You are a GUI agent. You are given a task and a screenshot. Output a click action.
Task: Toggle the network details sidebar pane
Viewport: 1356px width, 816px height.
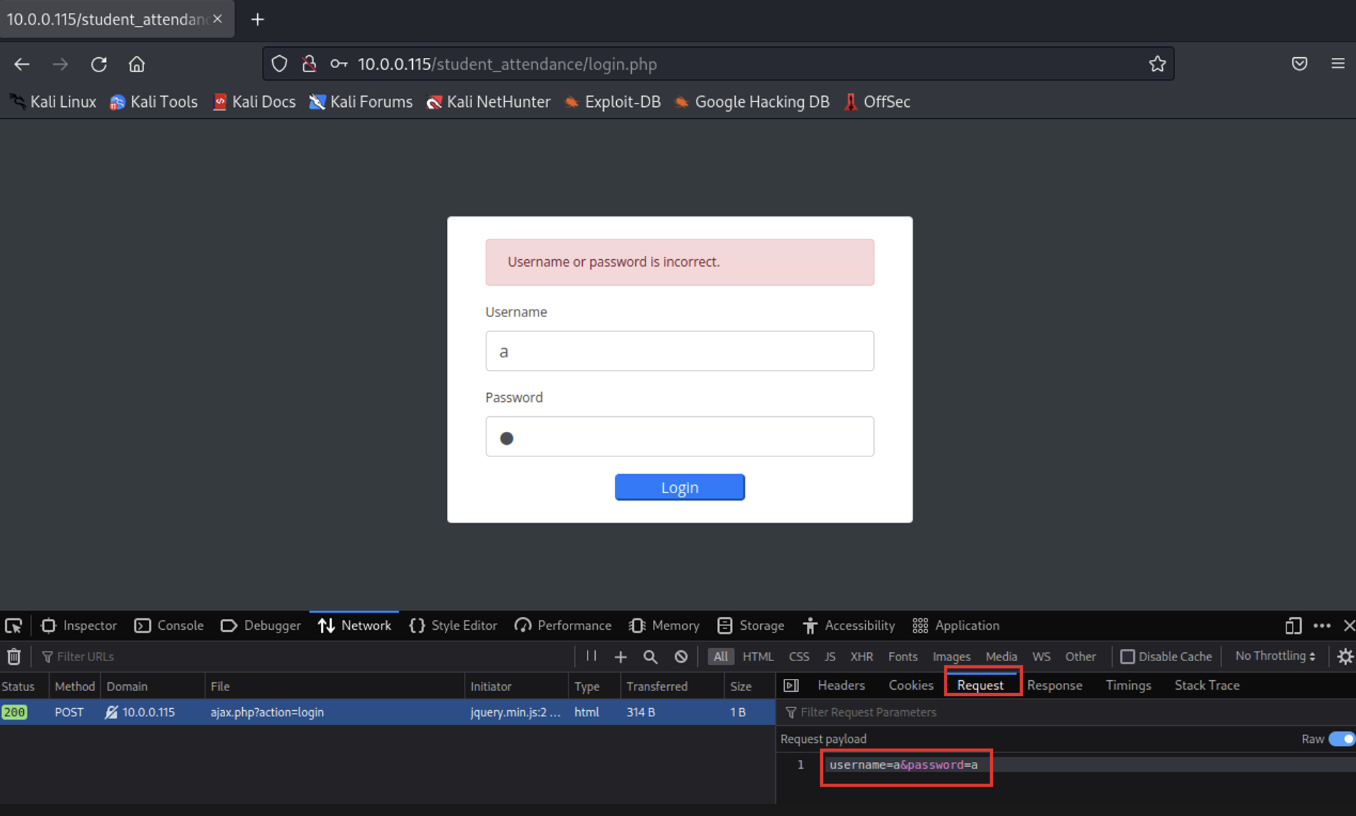click(x=791, y=686)
